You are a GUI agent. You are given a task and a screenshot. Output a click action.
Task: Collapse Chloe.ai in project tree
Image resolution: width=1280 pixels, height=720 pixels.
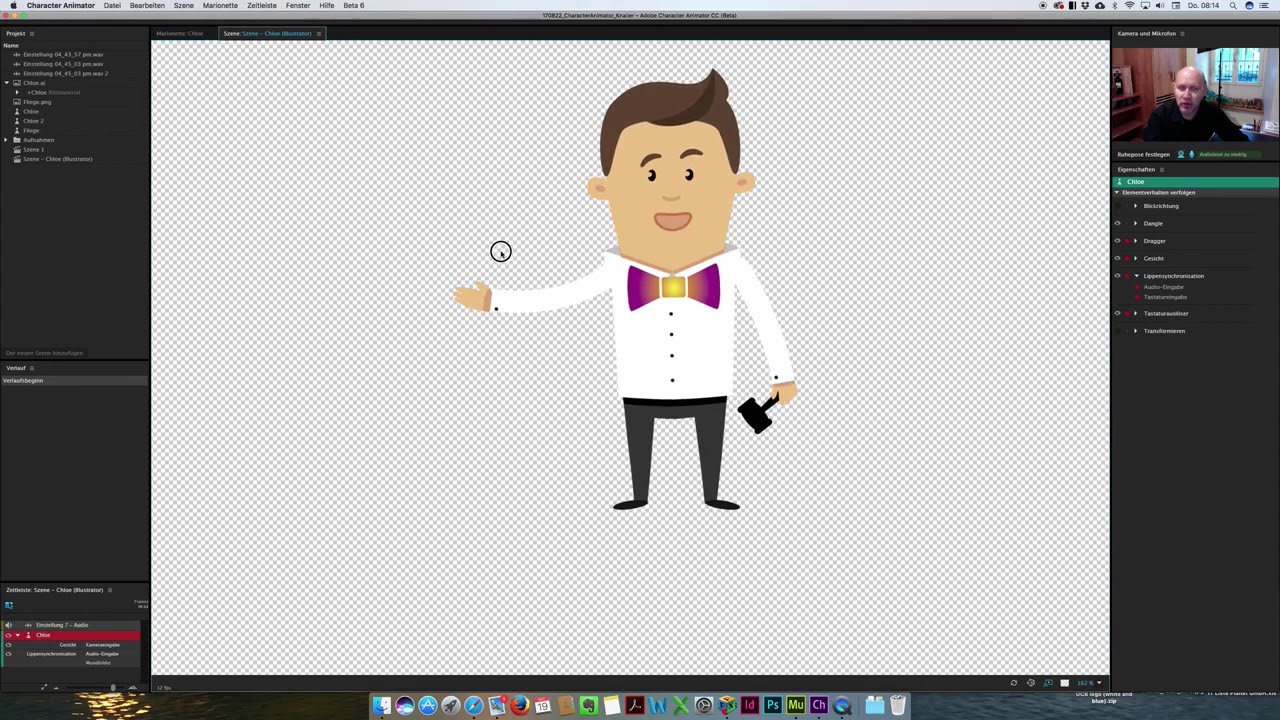click(x=7, y=83)
